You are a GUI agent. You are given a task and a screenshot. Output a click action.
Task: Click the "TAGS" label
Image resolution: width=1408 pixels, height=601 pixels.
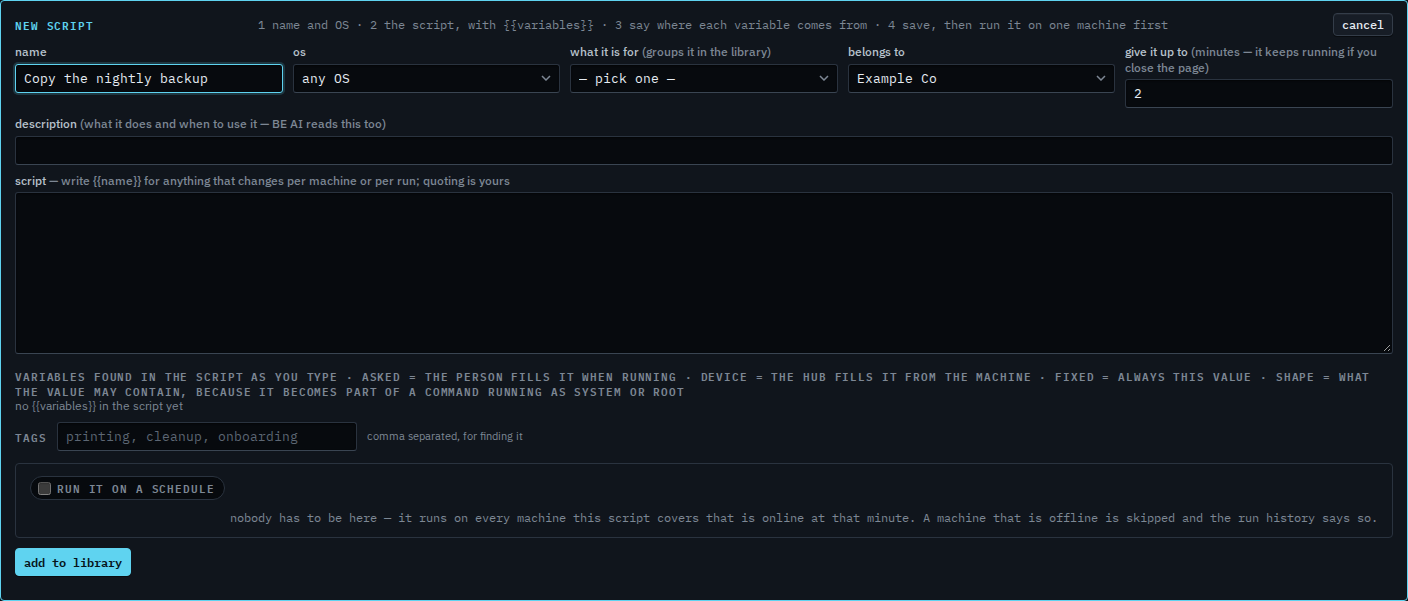[31, 438]
